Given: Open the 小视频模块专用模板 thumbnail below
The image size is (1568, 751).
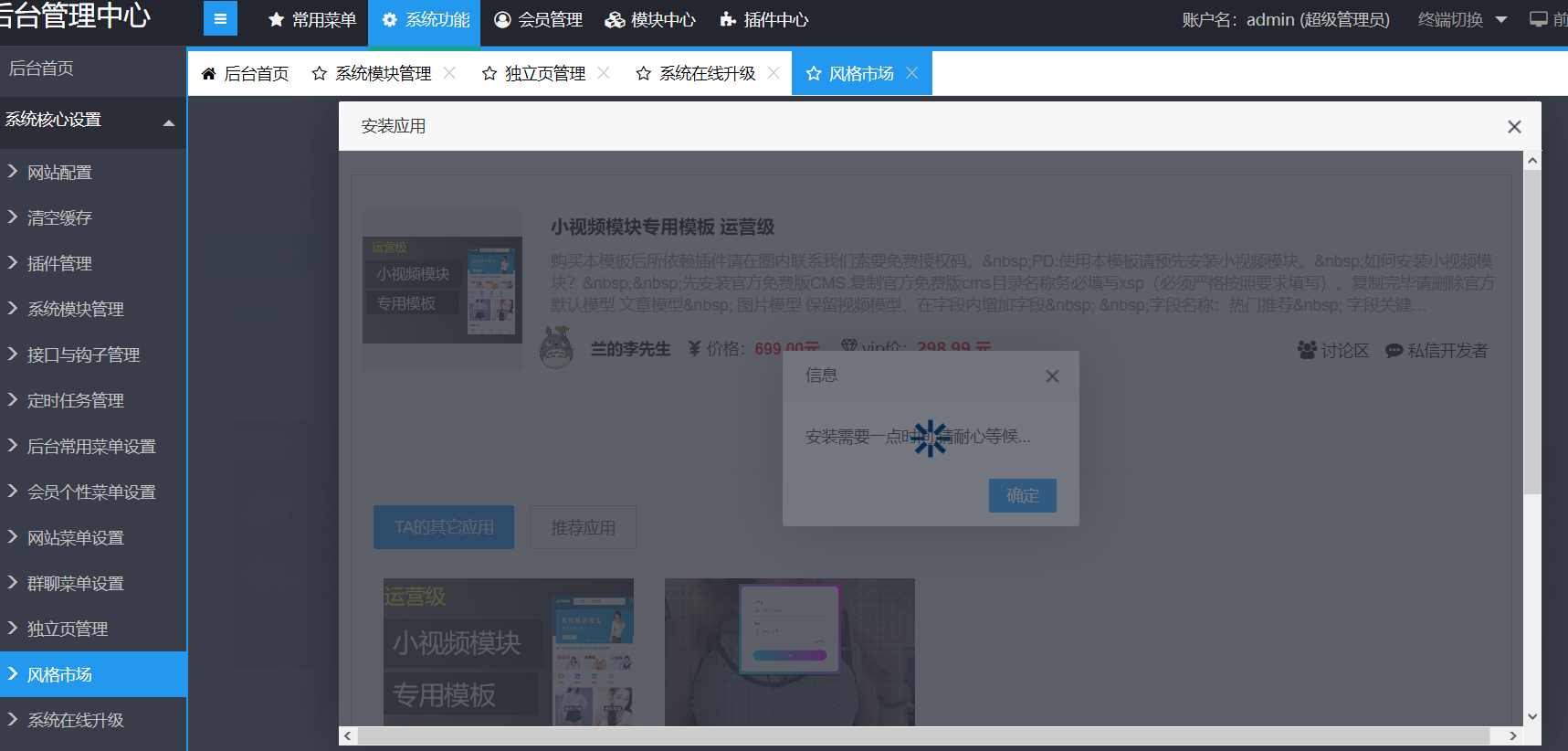Looking at the screenshot, I should [x=509, y=652].
